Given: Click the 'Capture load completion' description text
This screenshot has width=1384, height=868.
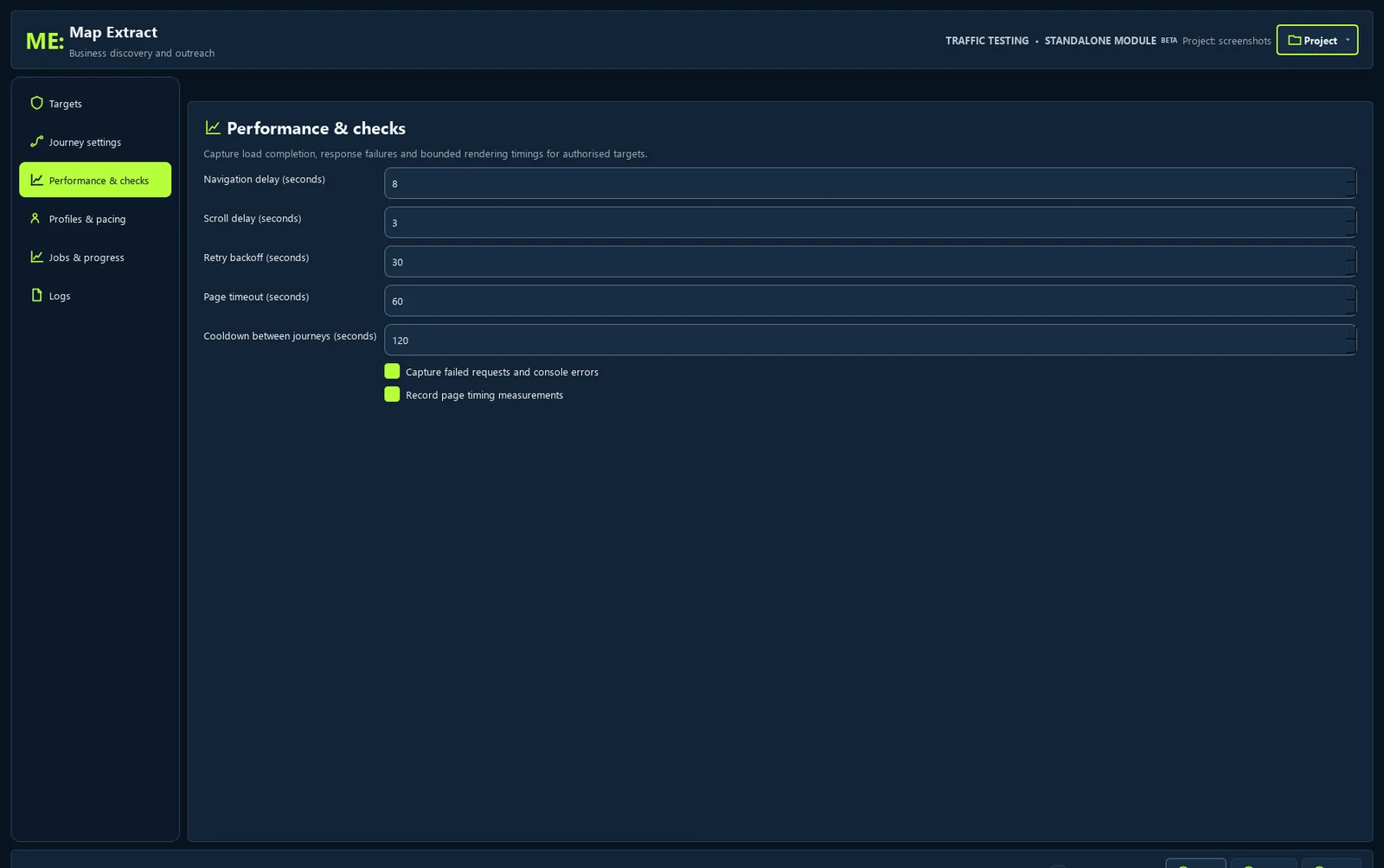Looking at the screenshot, I should pos(426,154).
